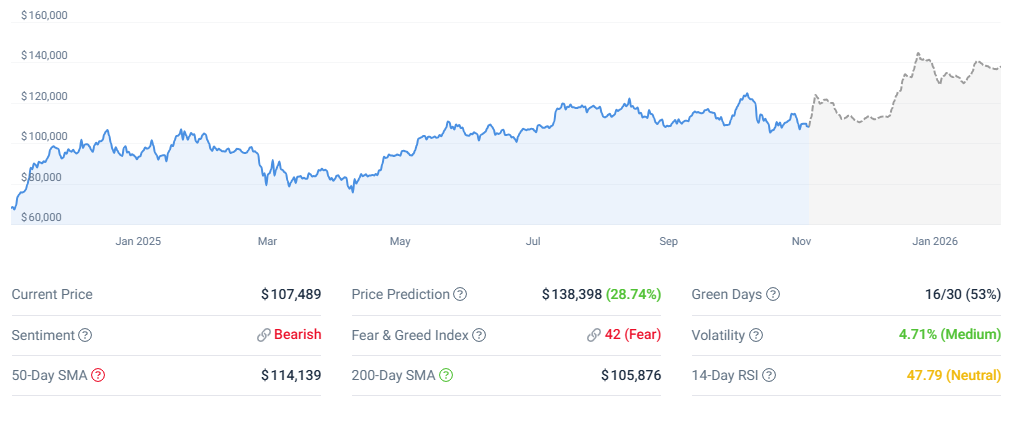Click link icon before 42 (Fear)

click(594, 335)
